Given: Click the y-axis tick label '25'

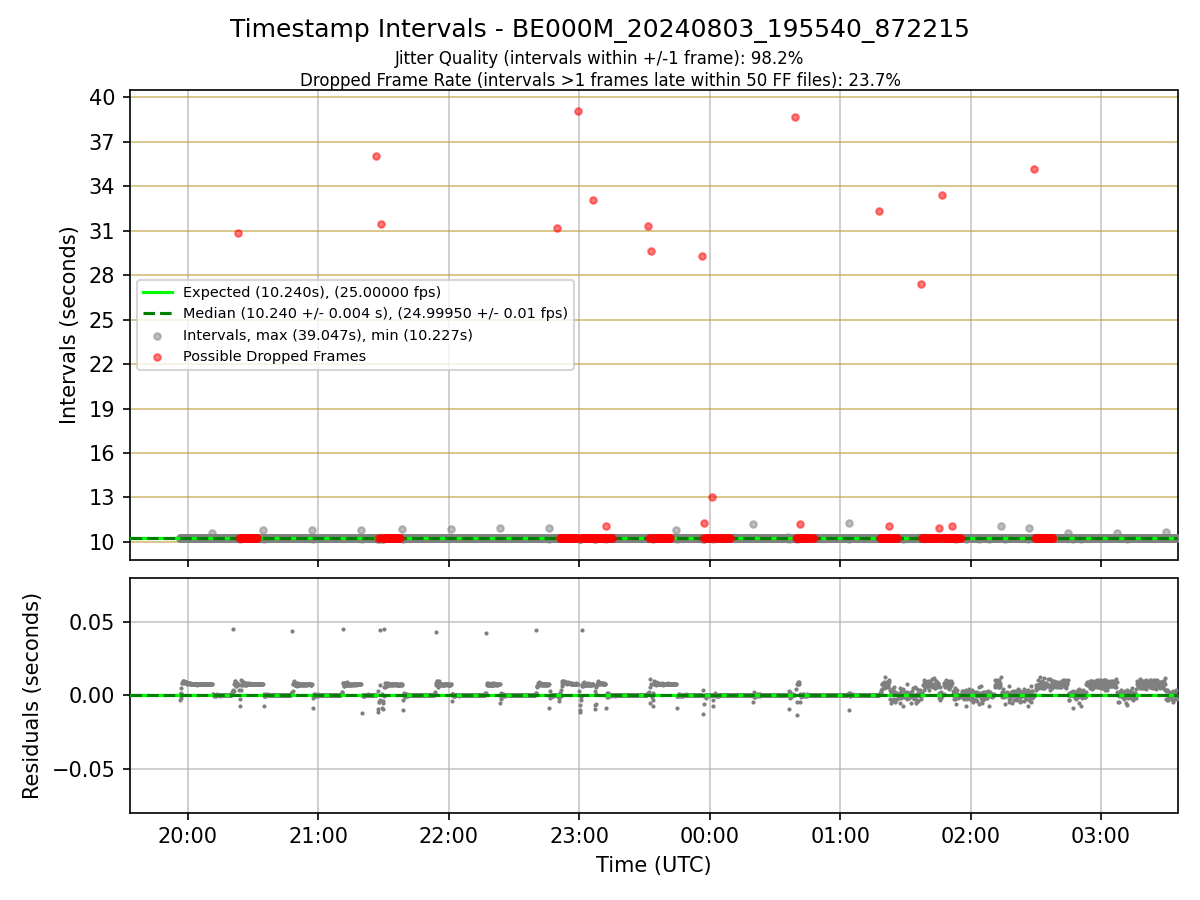Looking at the screenshot, I should pos(103,320).
